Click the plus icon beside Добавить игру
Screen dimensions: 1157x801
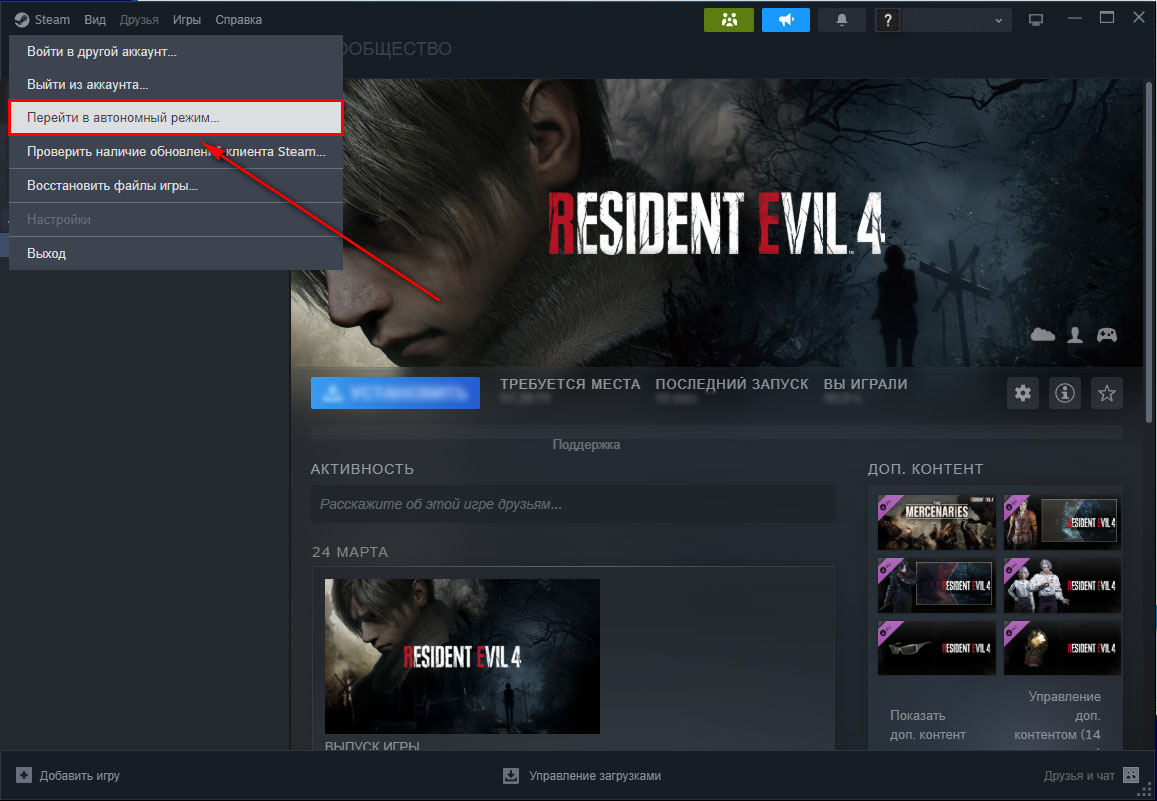pyautogui.click(x=24, y=776)
